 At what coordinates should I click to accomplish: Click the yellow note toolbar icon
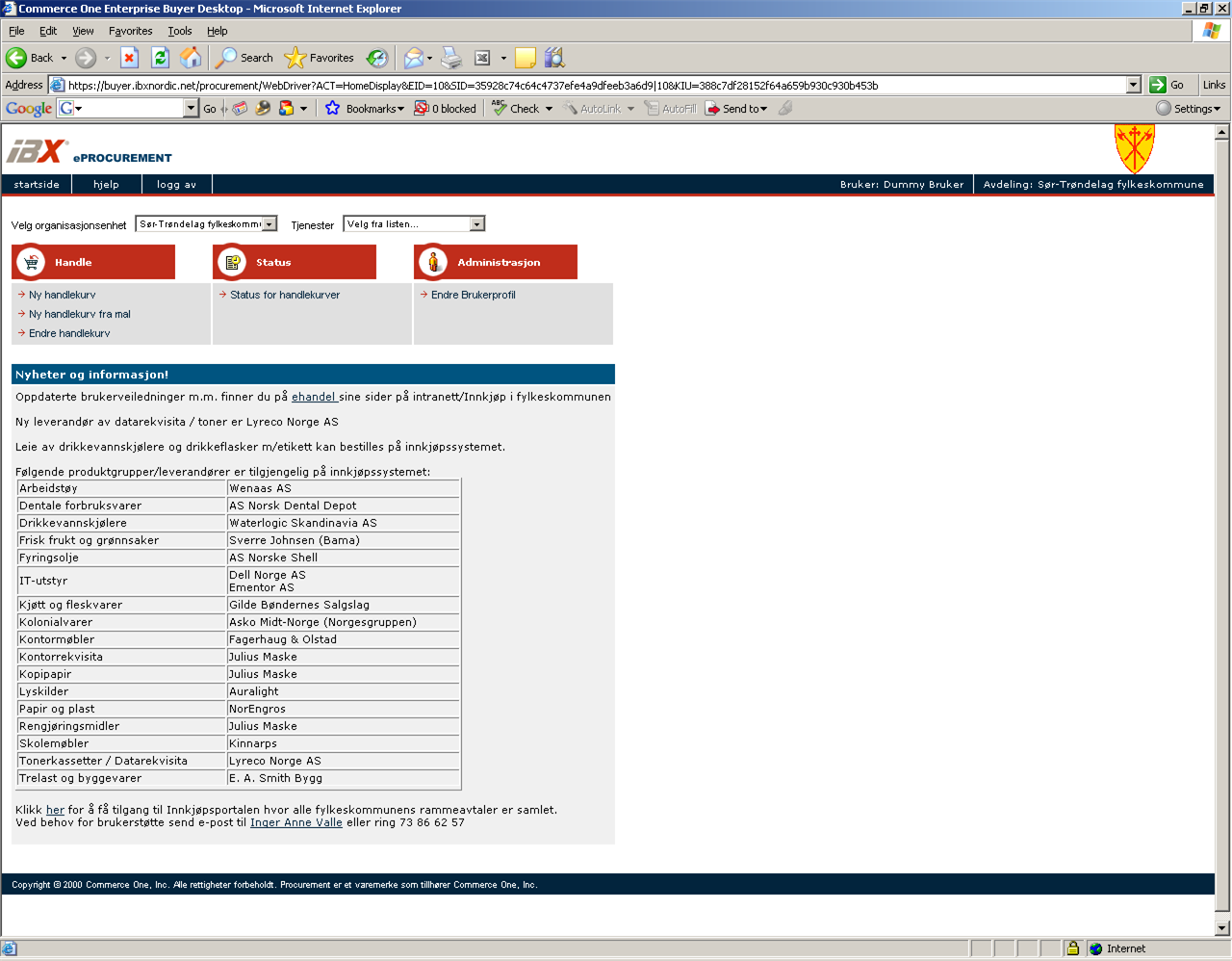point(525,58)
